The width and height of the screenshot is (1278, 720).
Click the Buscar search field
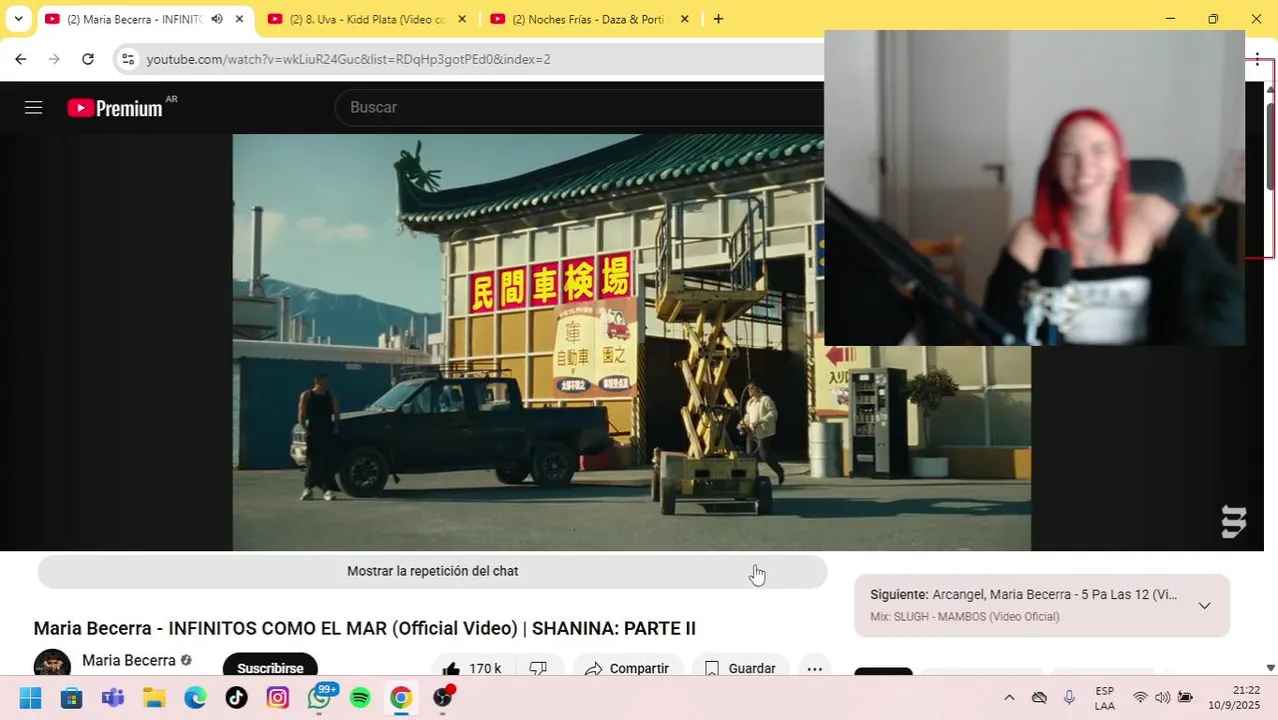coord(580,107)
